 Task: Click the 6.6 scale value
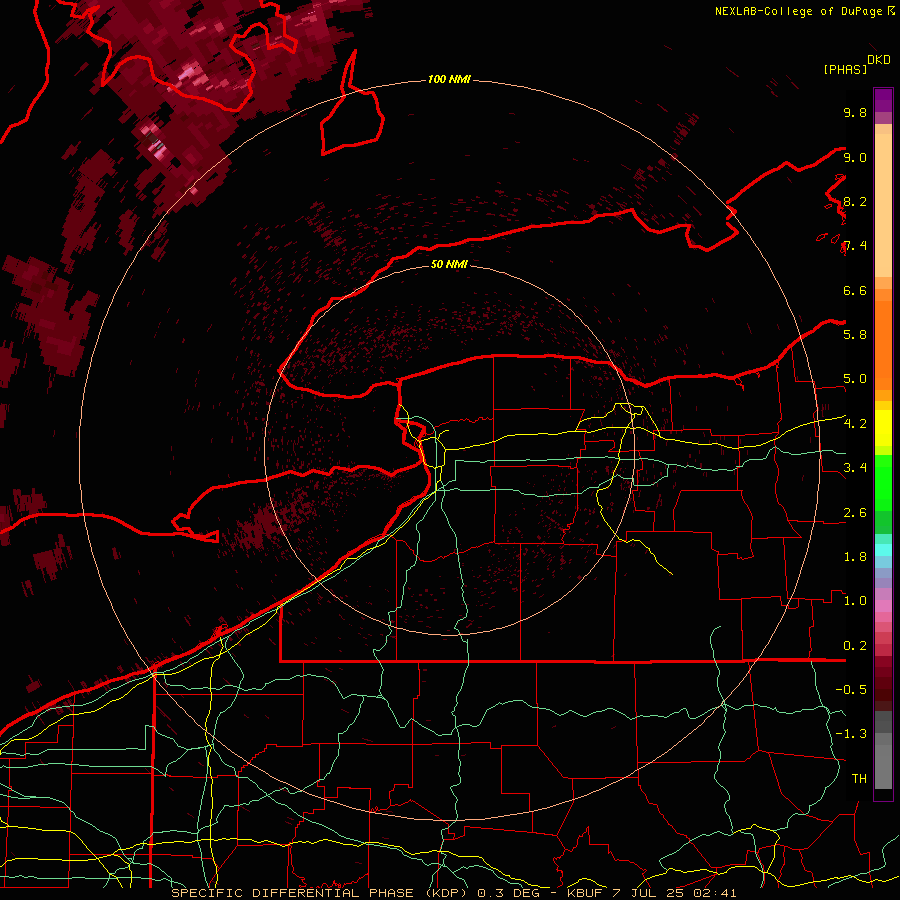855,290
